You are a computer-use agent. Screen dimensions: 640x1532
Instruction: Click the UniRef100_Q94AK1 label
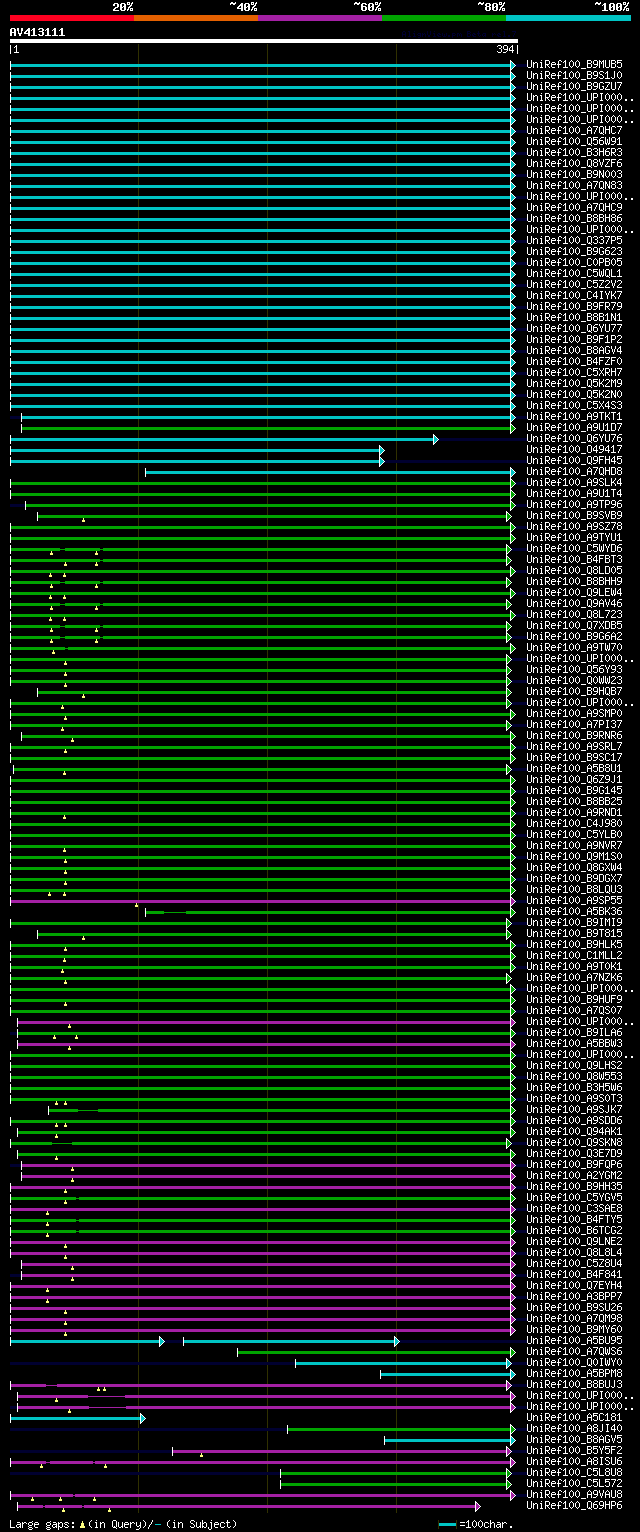(x=574, y=1131)
